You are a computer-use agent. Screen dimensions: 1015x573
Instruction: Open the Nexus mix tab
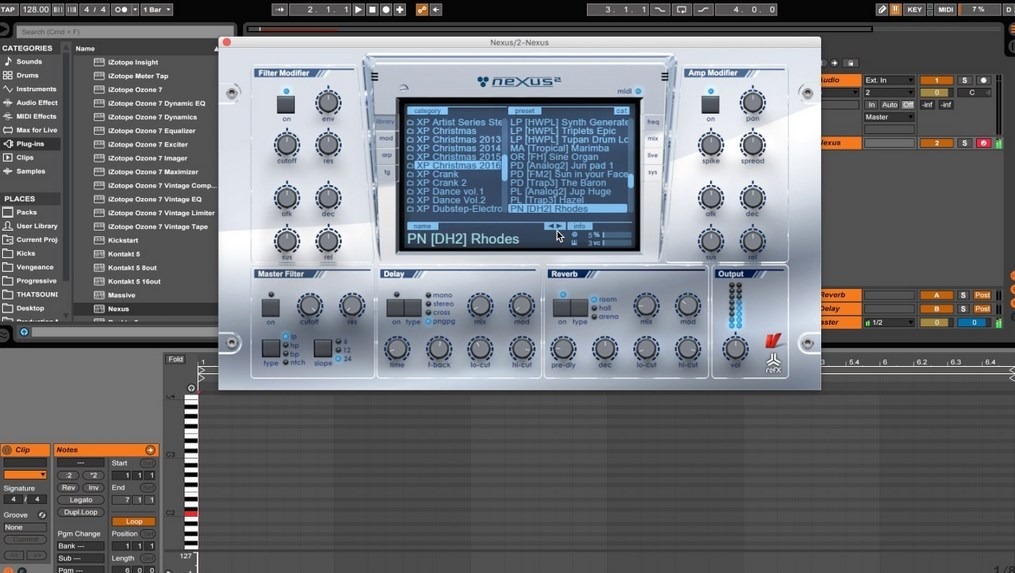pyautogui.click(x=652, y=139)
